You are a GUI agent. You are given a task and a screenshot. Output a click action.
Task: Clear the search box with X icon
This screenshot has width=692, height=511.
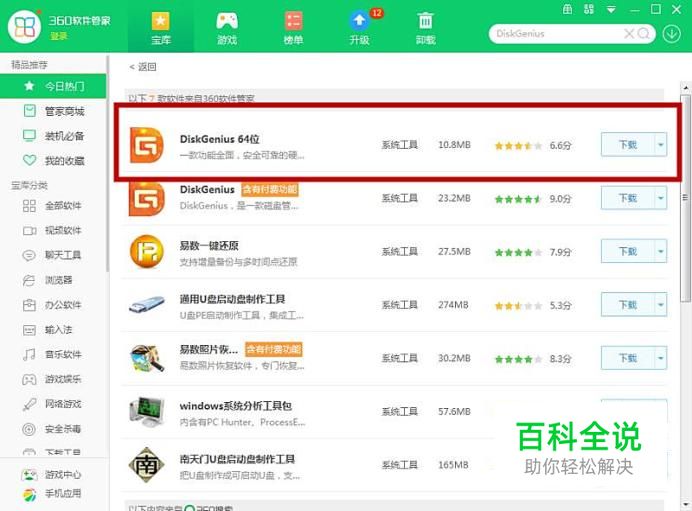pos(628,34)
